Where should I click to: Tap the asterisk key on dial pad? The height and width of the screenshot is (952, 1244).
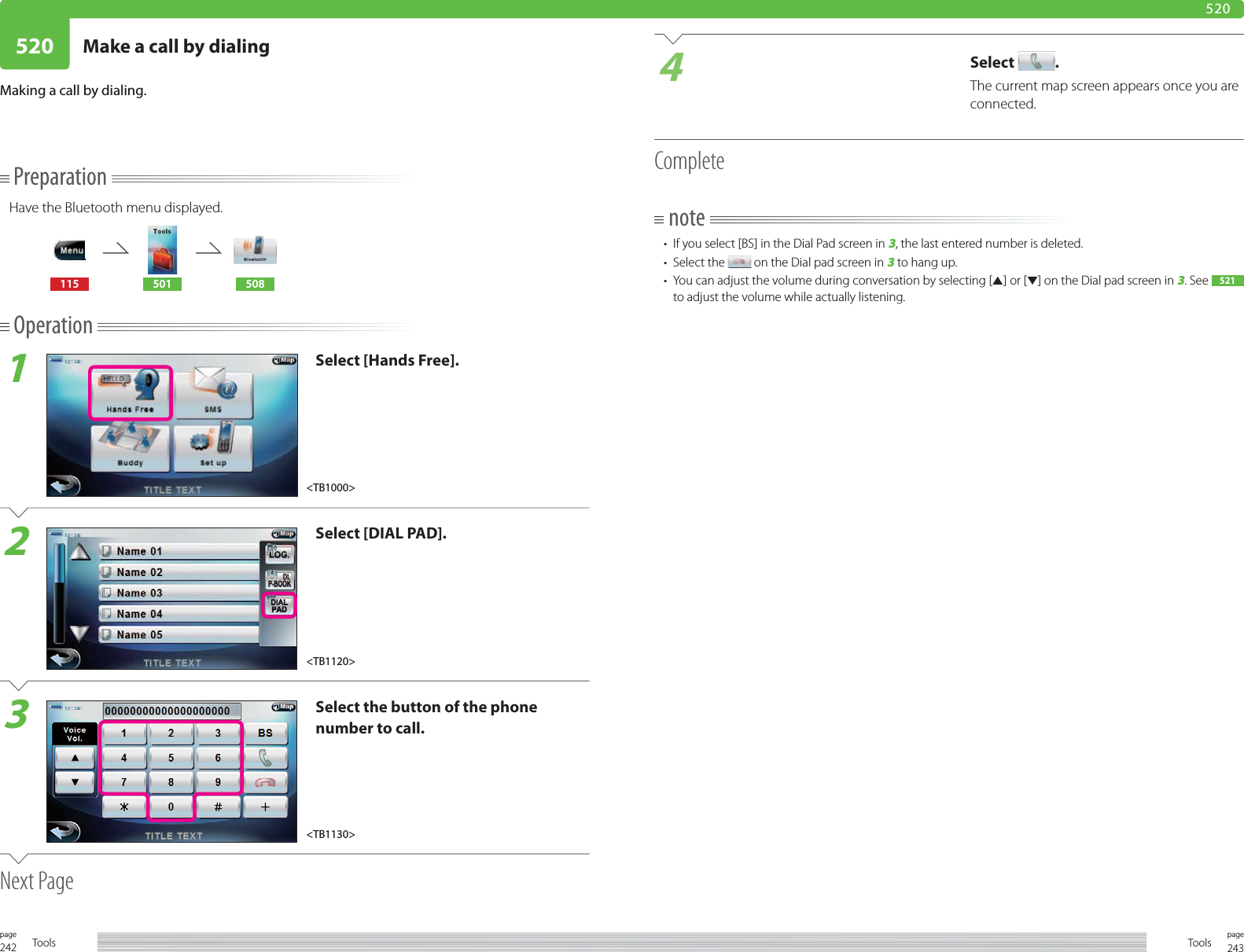pos(124,807)
